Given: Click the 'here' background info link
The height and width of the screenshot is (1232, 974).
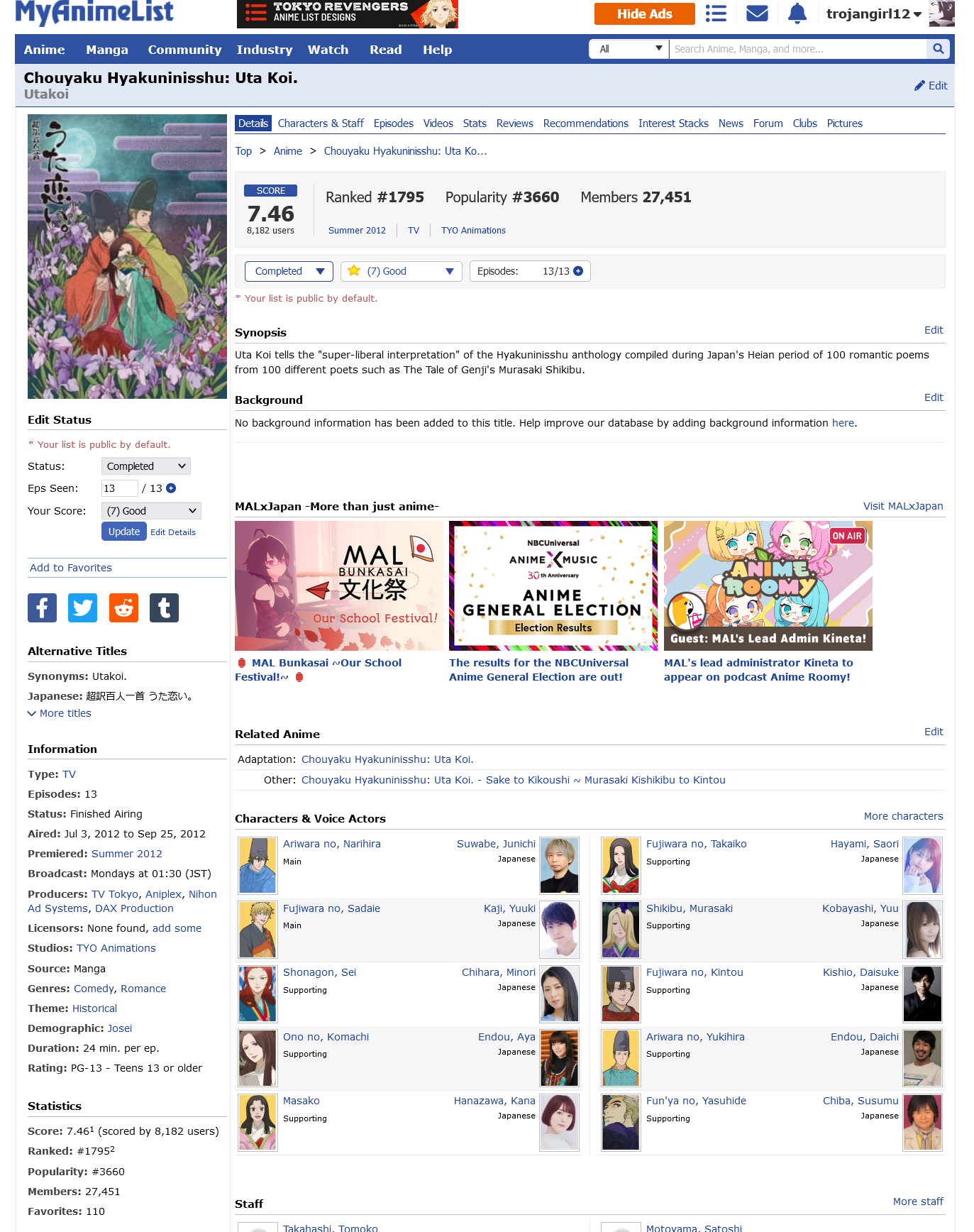Looking at the screenshot, I should coord(843,423).
